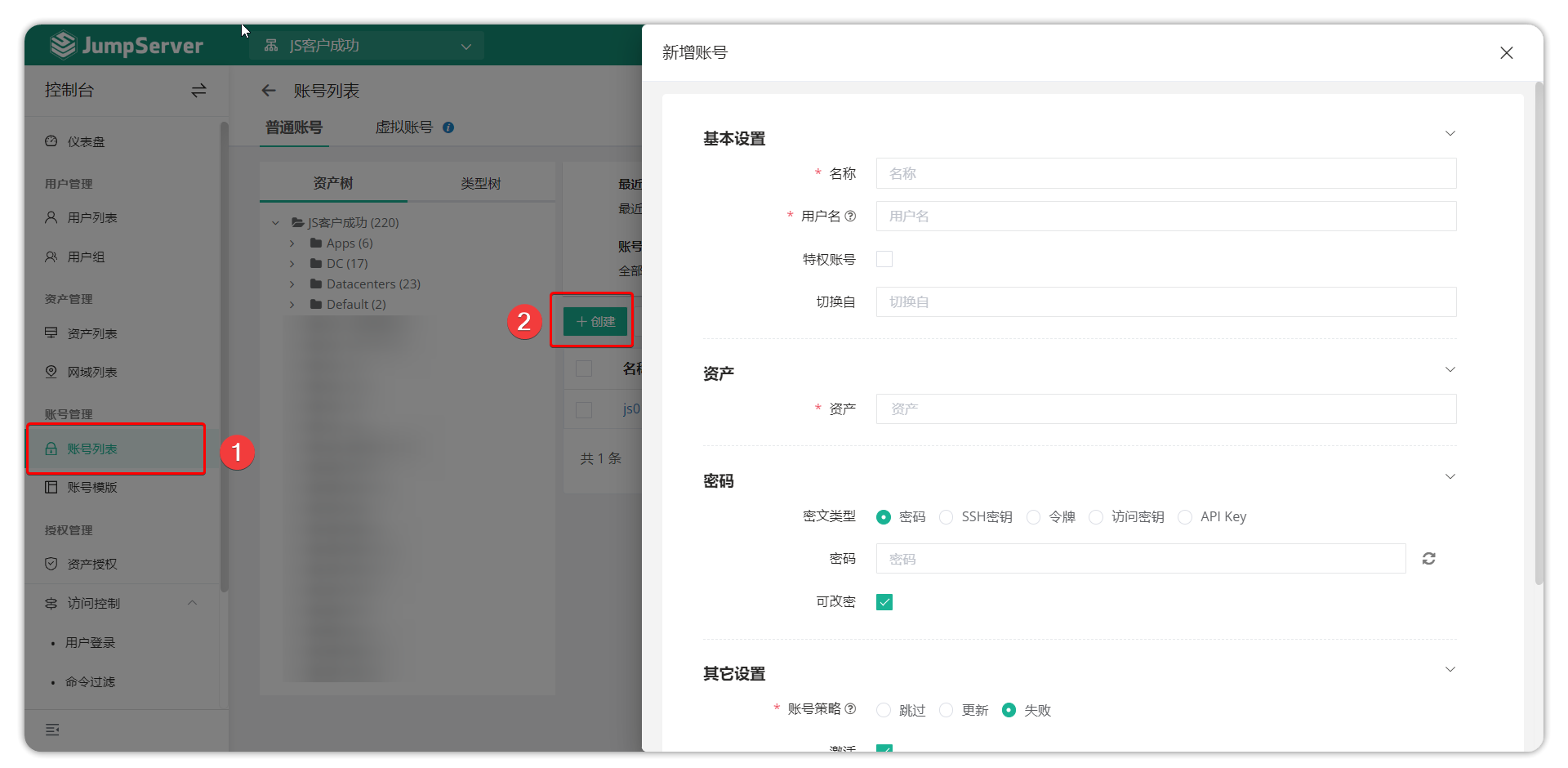Collapse the 资产 section

tap(1450, 369)
